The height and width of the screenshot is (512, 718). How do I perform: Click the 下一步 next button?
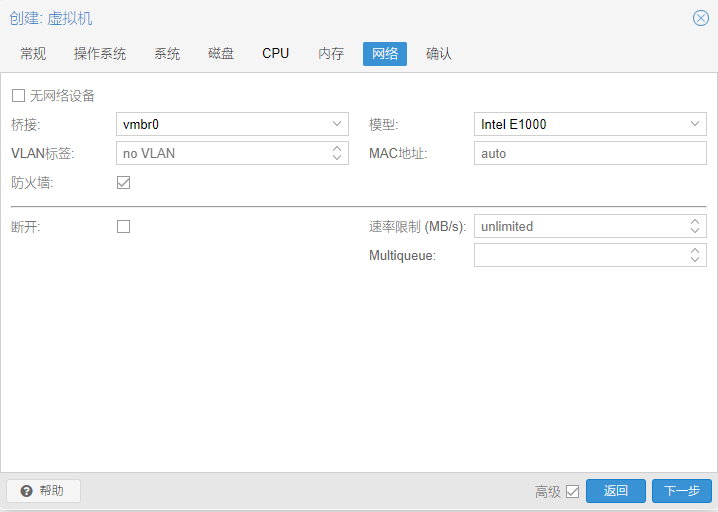point(681,491)
